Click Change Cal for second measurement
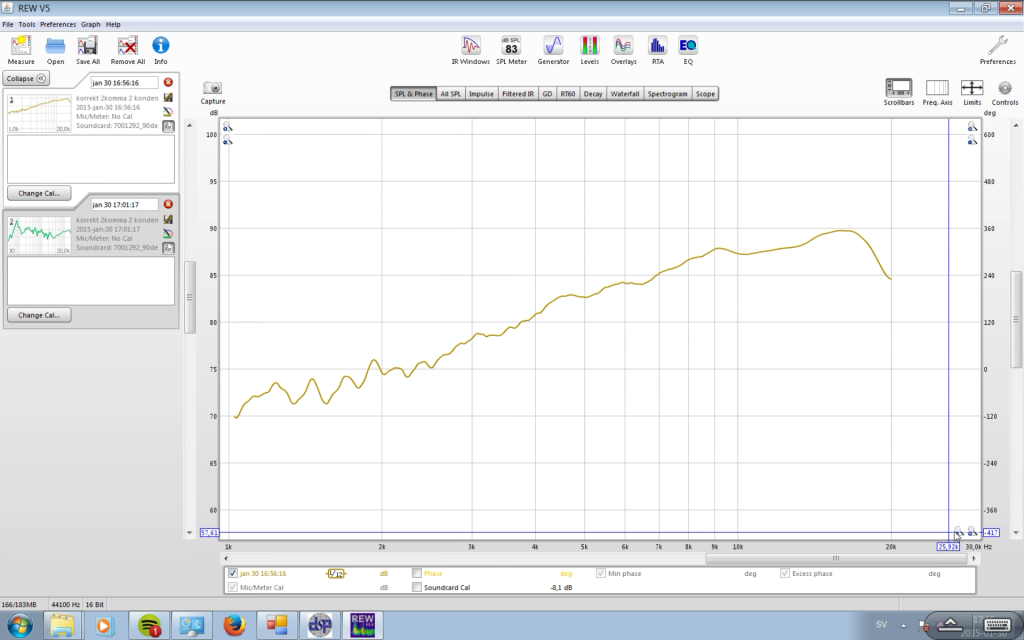This screenshot has height=640, width=1024. coord(39,315)
